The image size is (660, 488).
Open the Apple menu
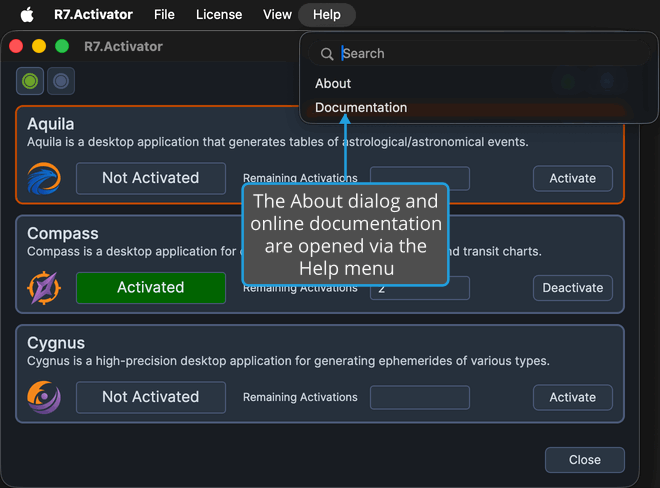pos(27,15)
